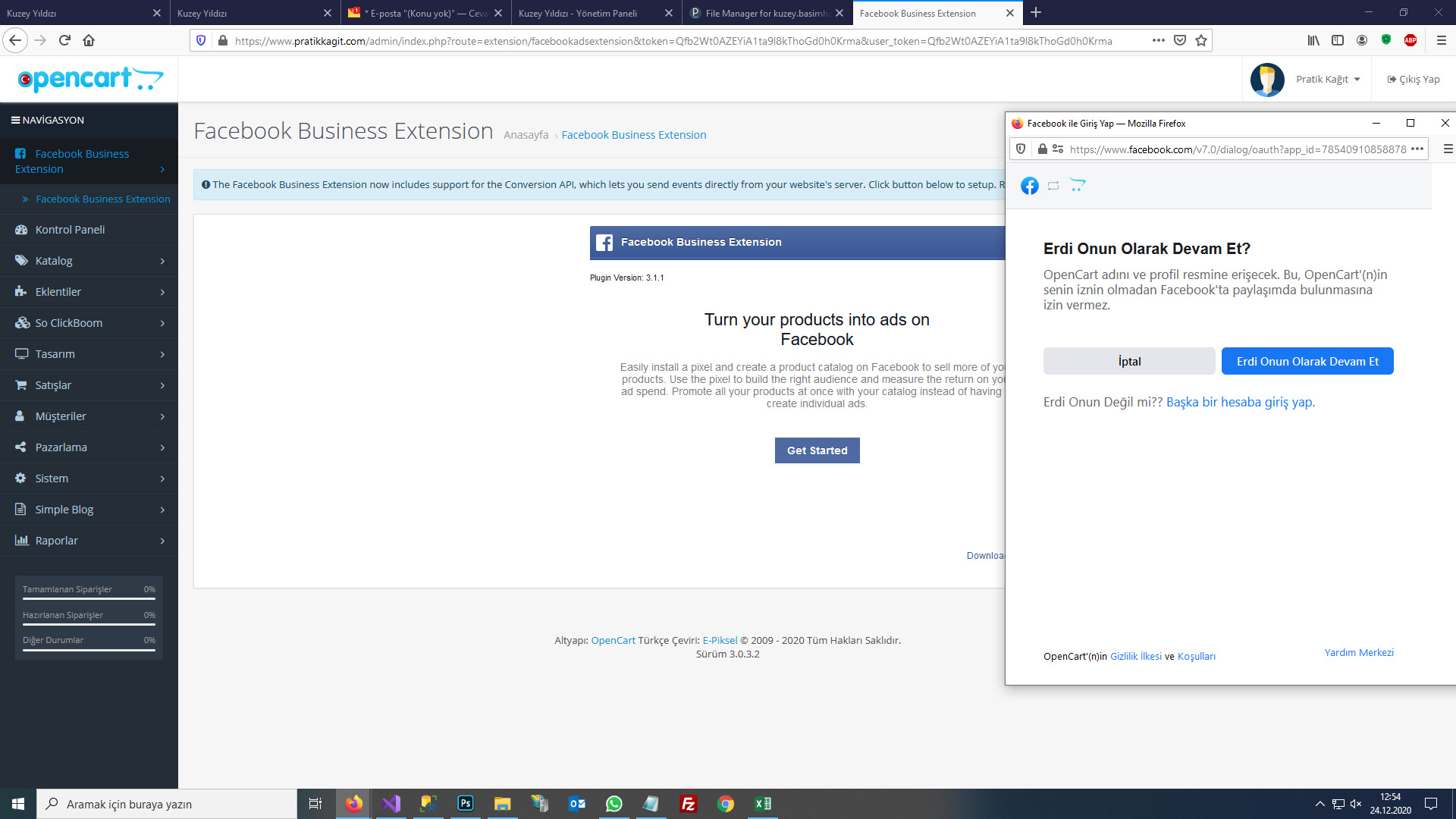The image size is (1456, 819).
Task: Click the OpenCart cart icon in the popup
Action: coord(1078,186)
